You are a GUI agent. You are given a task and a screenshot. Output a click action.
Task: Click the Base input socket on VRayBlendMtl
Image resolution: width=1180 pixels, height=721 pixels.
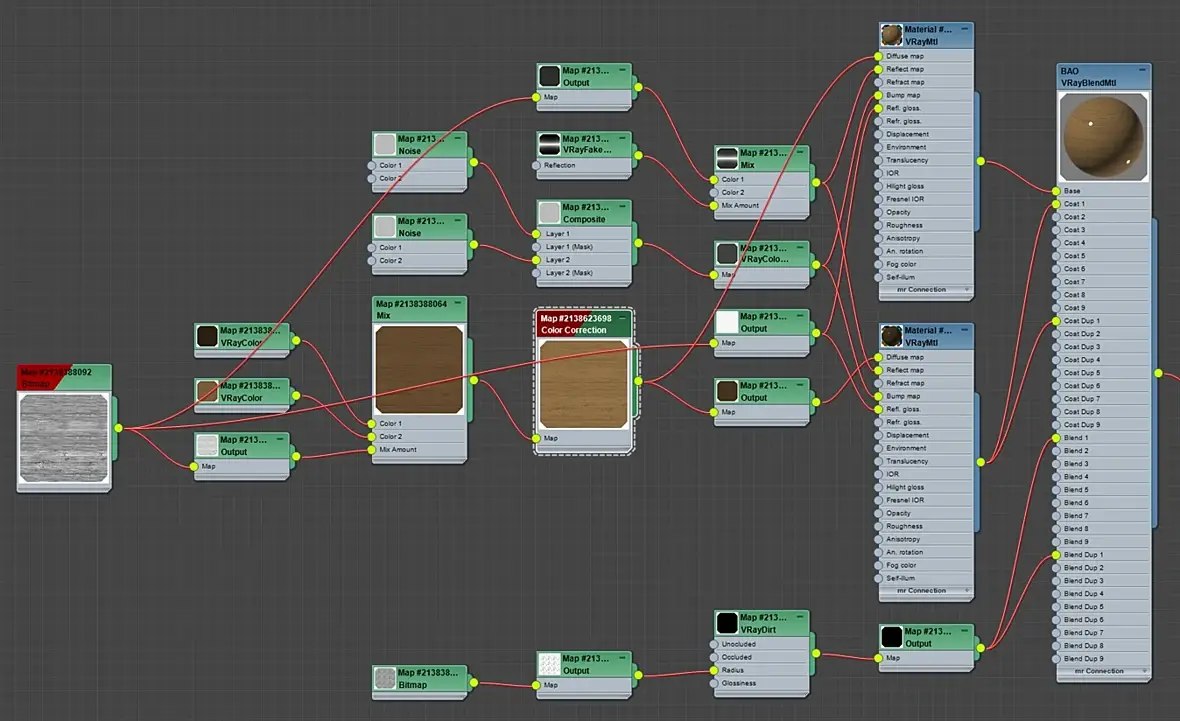pyautogui.click(x=1054, y=191)
